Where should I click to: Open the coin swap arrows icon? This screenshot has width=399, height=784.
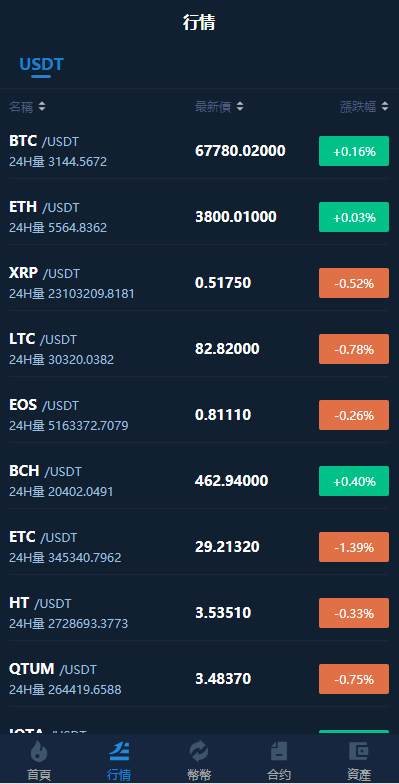click(x=199, y=751)
